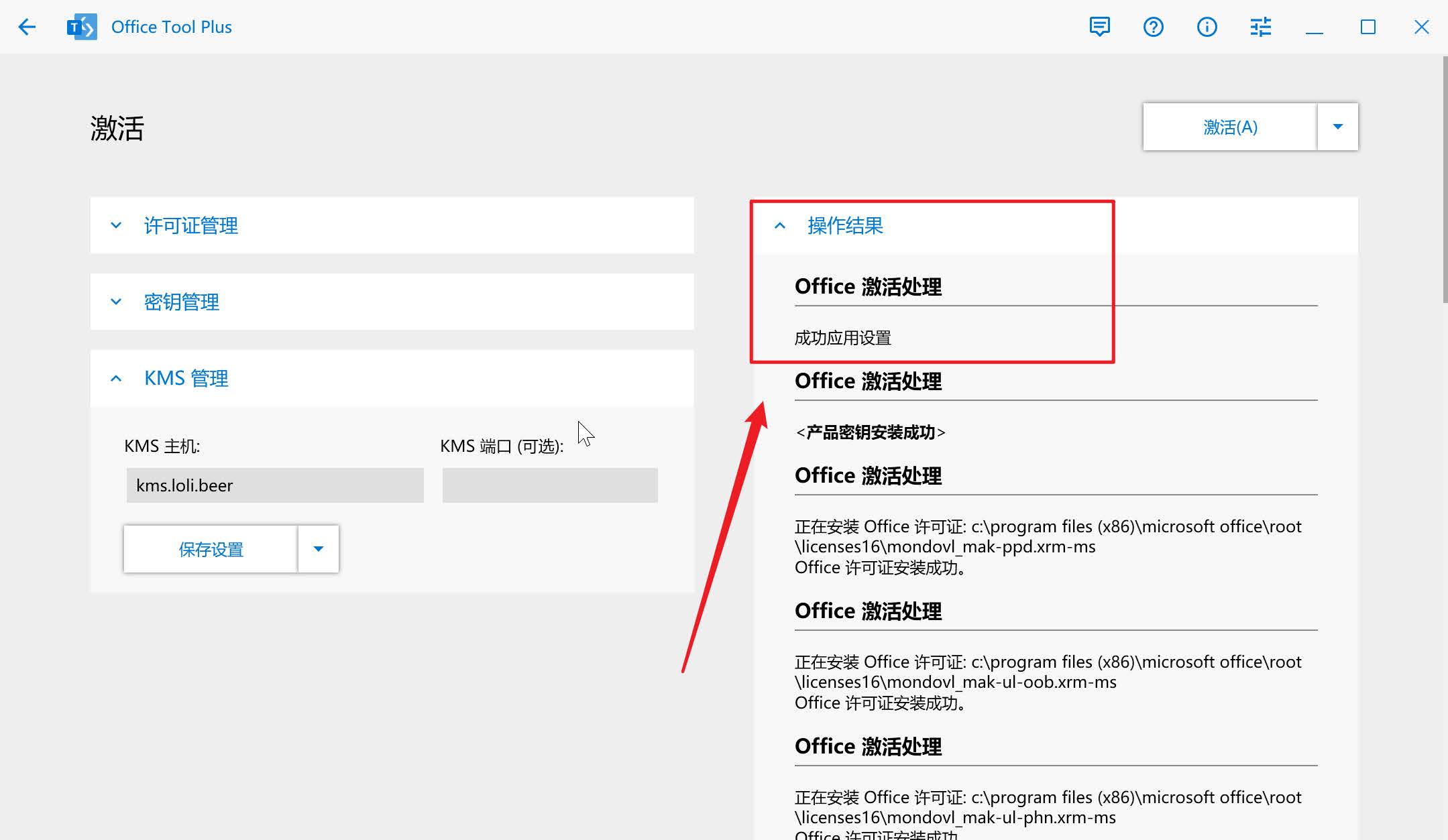This screenshot has width=1448, height=840.
Task: Click the 激活(A) activate button
Action: pyautogui.click(x=1230, y=127)
